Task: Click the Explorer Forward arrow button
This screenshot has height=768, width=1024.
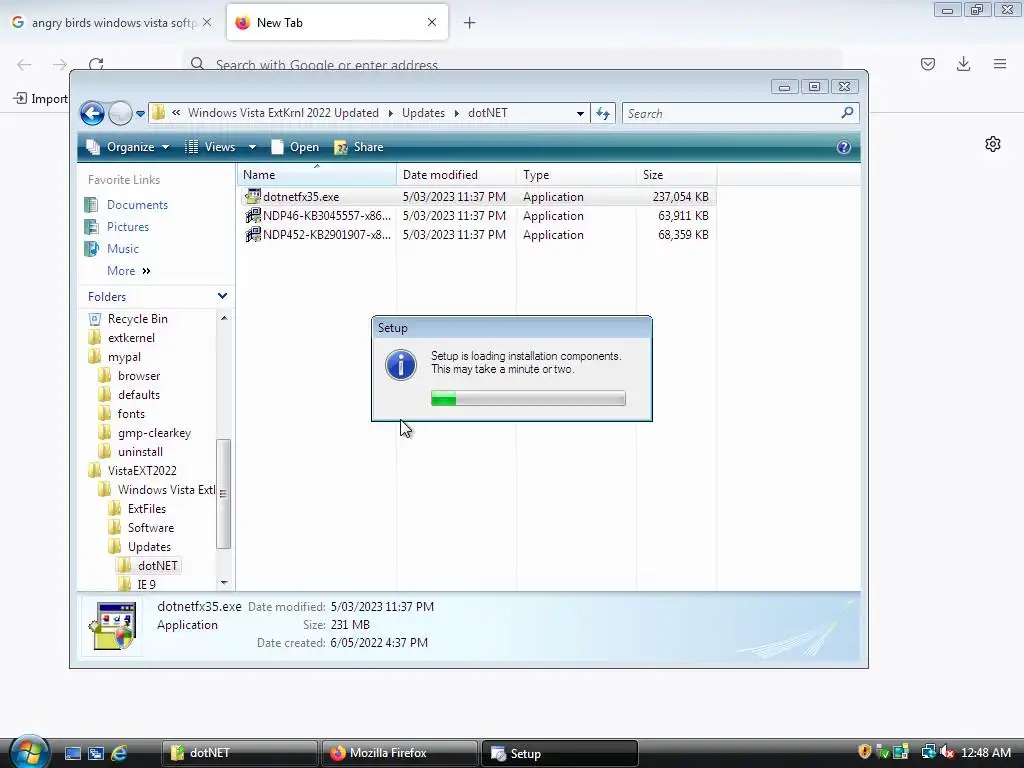Action: click(x=120, y=114)
